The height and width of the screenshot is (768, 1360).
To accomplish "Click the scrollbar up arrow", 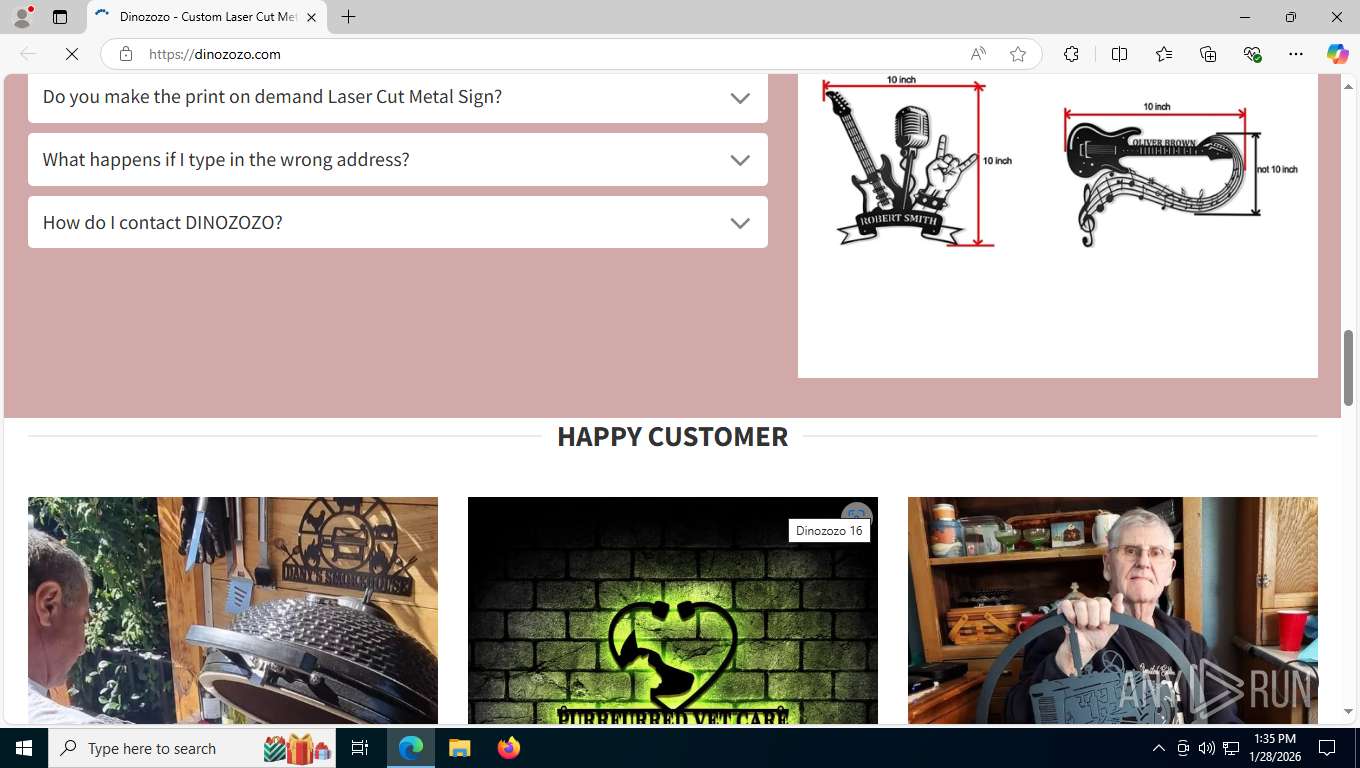I will pos(1348,87).
